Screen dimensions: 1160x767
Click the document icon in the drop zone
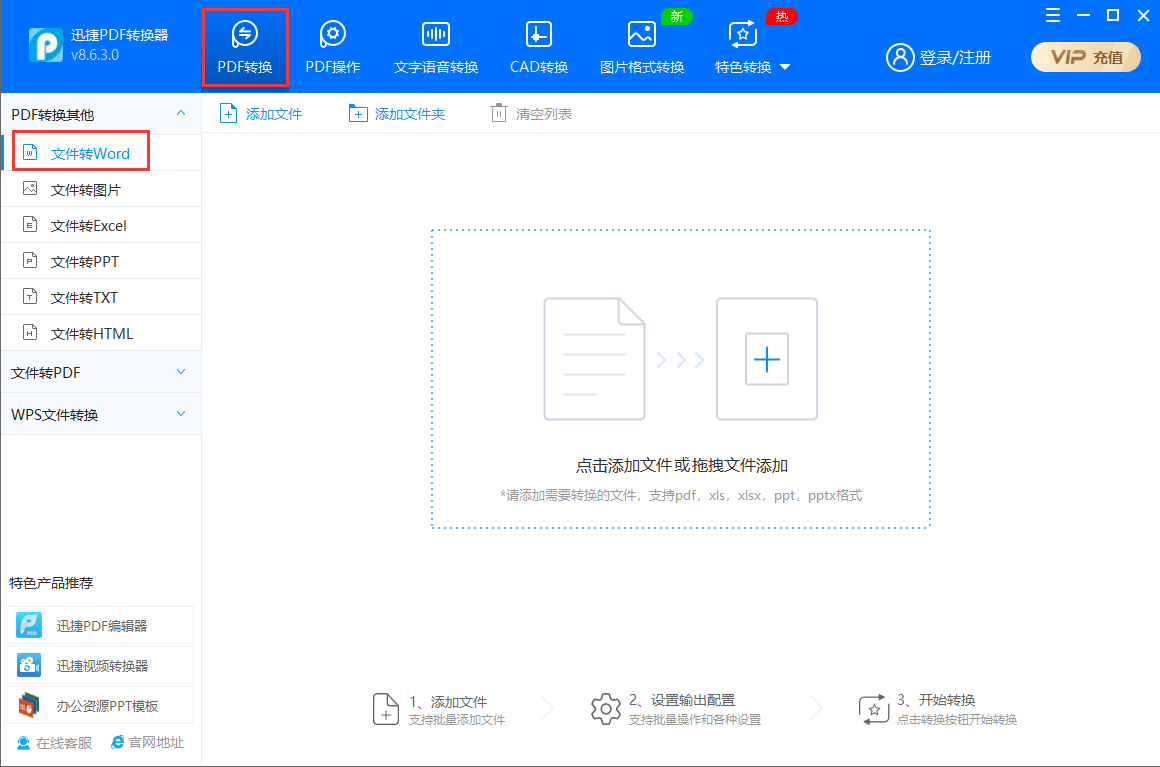click(594, 359)
